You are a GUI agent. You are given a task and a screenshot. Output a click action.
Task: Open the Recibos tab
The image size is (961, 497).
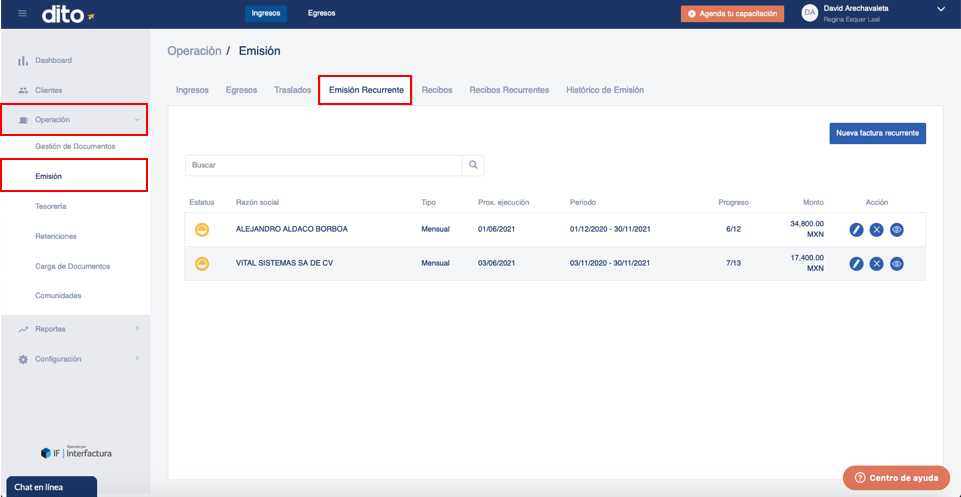437,90
